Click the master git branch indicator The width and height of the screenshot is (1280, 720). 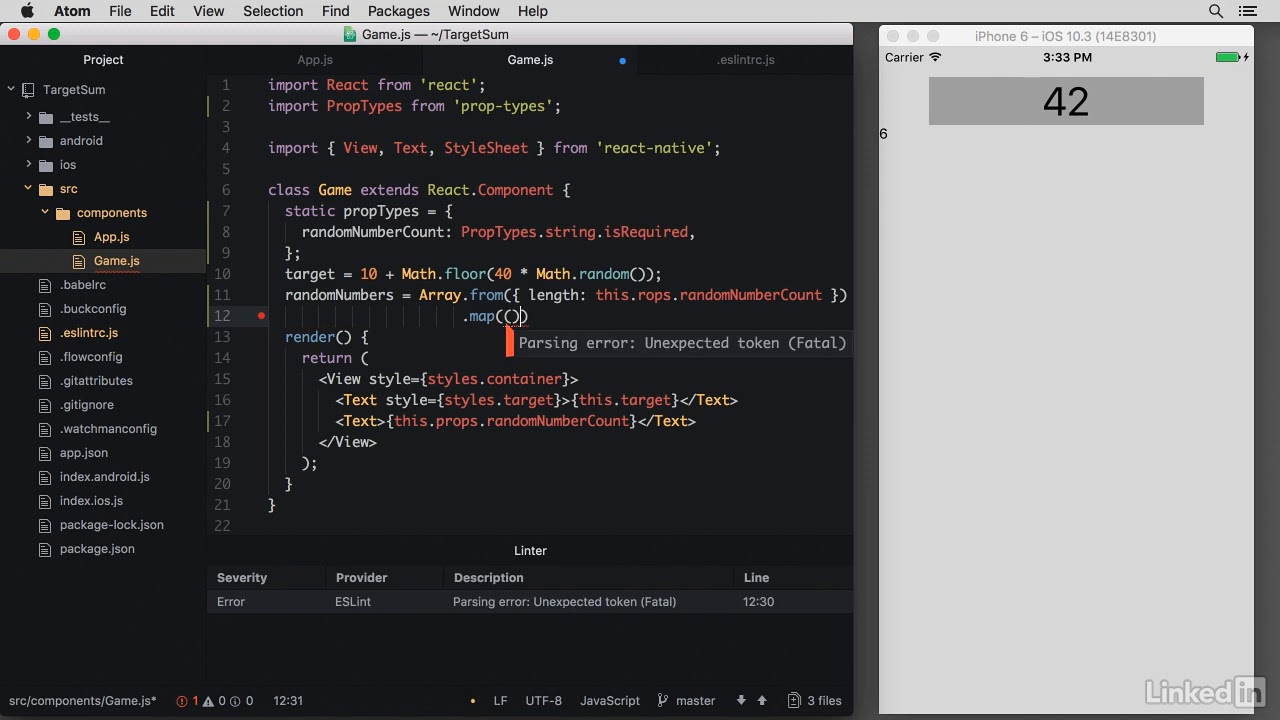click(x=686, y=701)
